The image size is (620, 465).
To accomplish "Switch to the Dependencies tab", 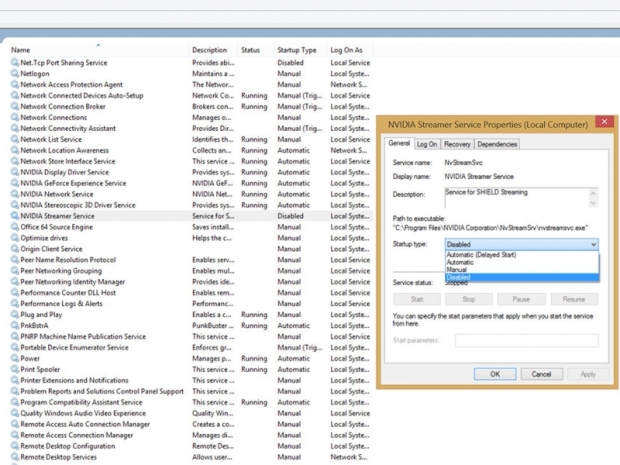I will coord(497,144).
